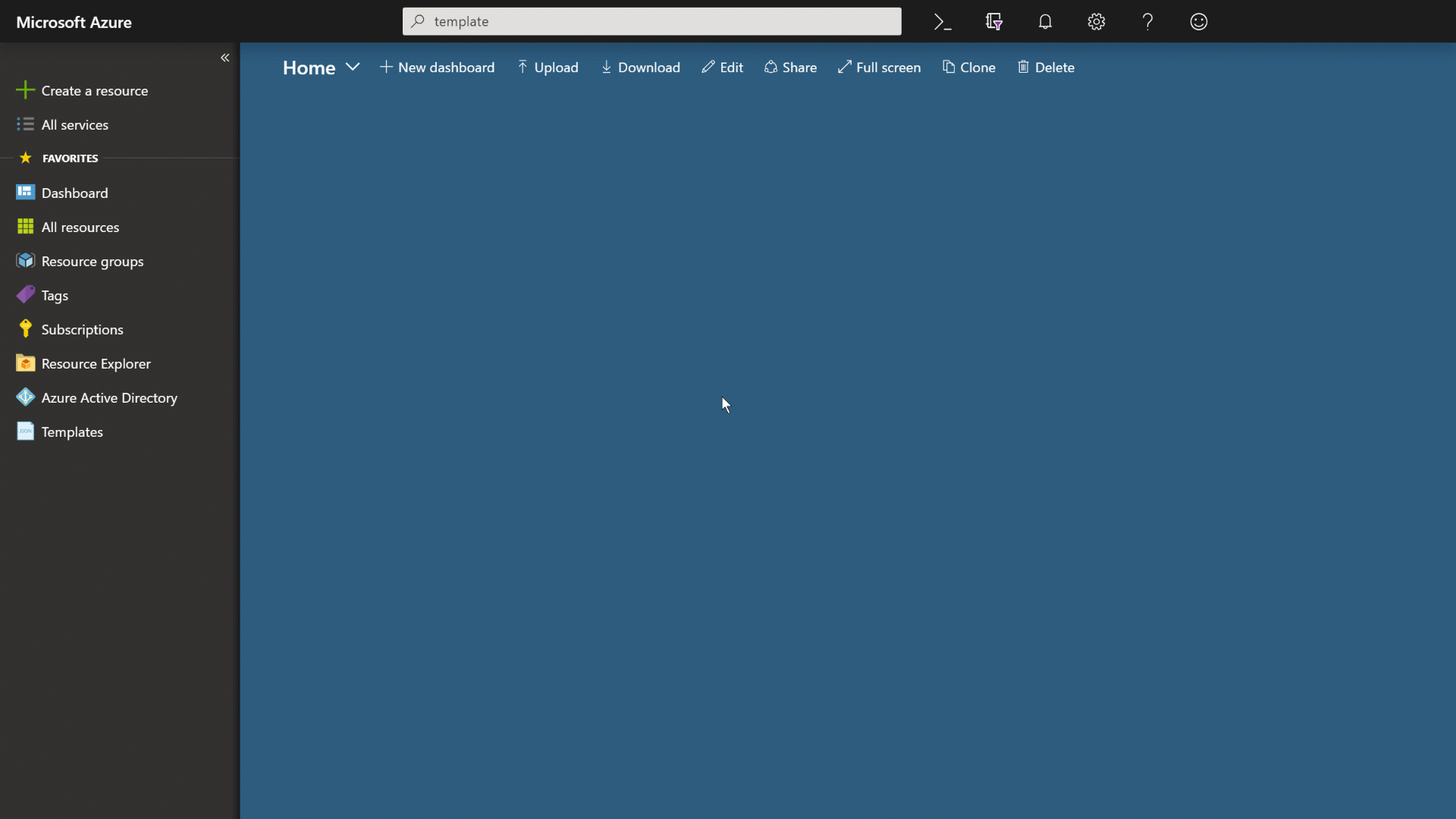Open Azure Active Directory

tap(109, 397)
